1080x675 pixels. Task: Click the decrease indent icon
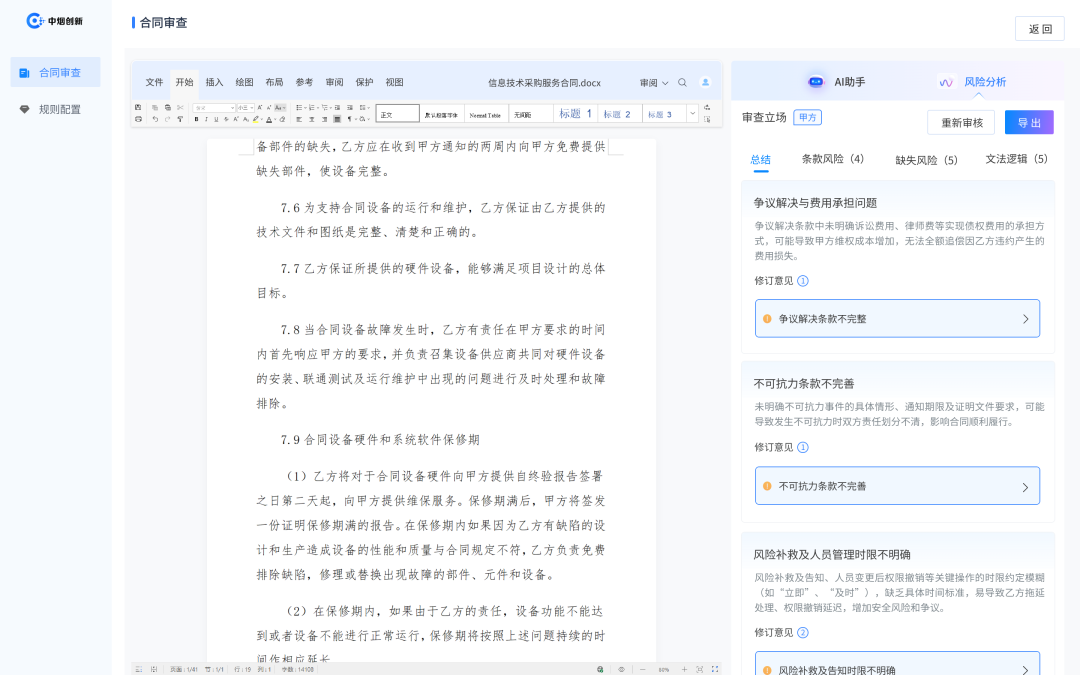coord(338,107)
